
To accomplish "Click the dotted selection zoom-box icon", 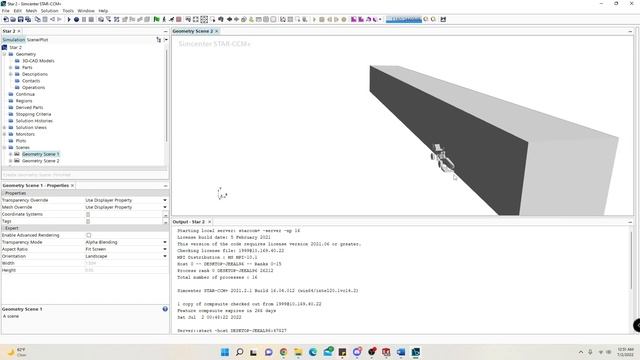I will click(204, 19).
